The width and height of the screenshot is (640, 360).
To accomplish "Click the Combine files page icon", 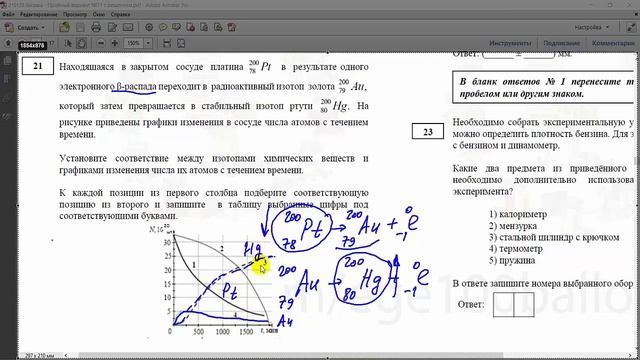I will point(204,27).
